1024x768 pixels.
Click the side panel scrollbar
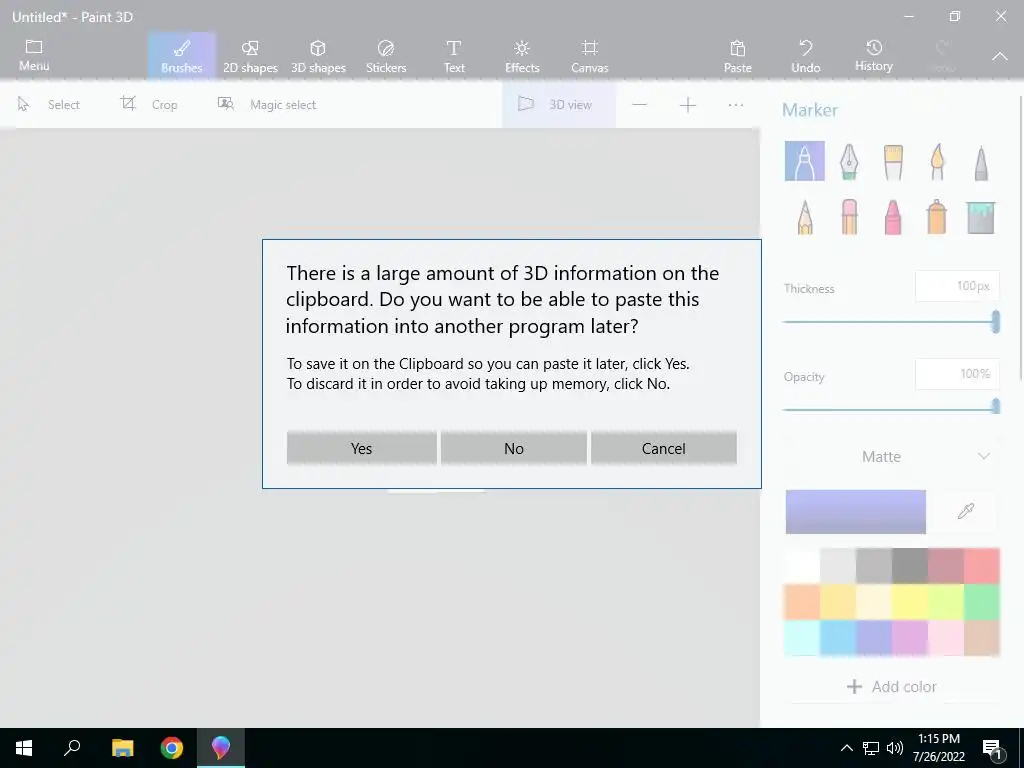pos(1020,238)
